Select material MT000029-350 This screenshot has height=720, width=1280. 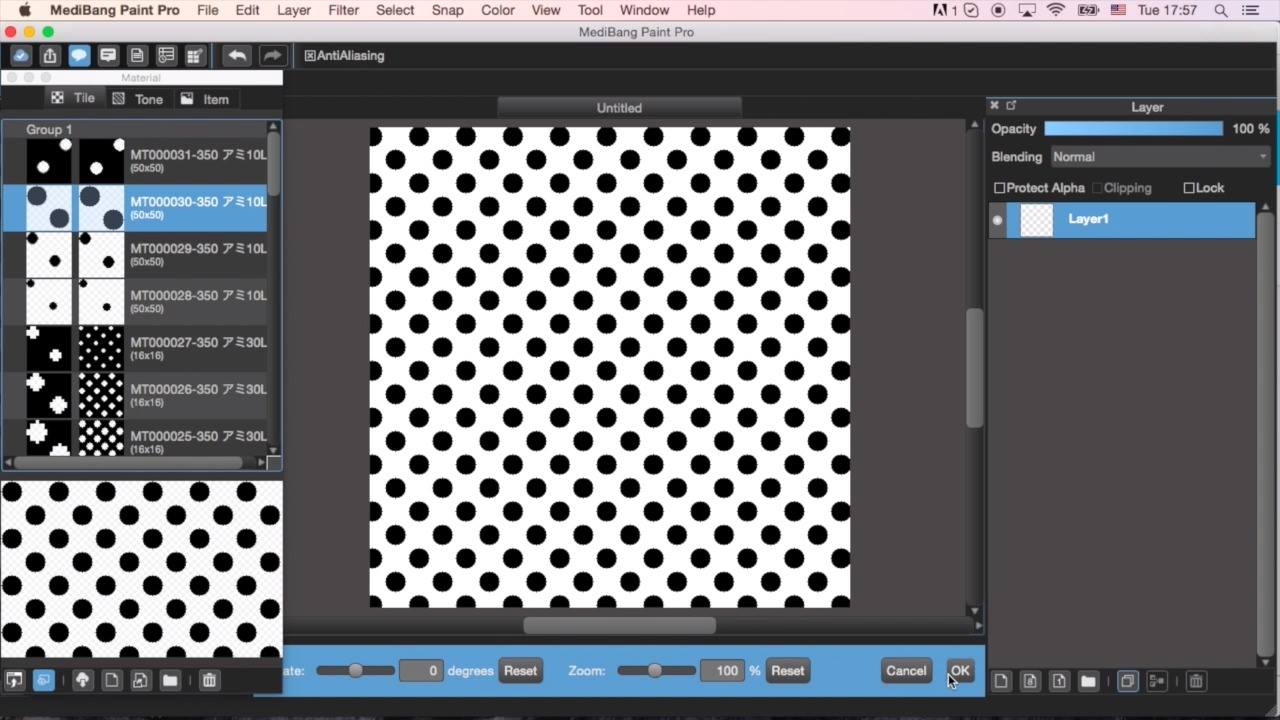pos(135,255)
